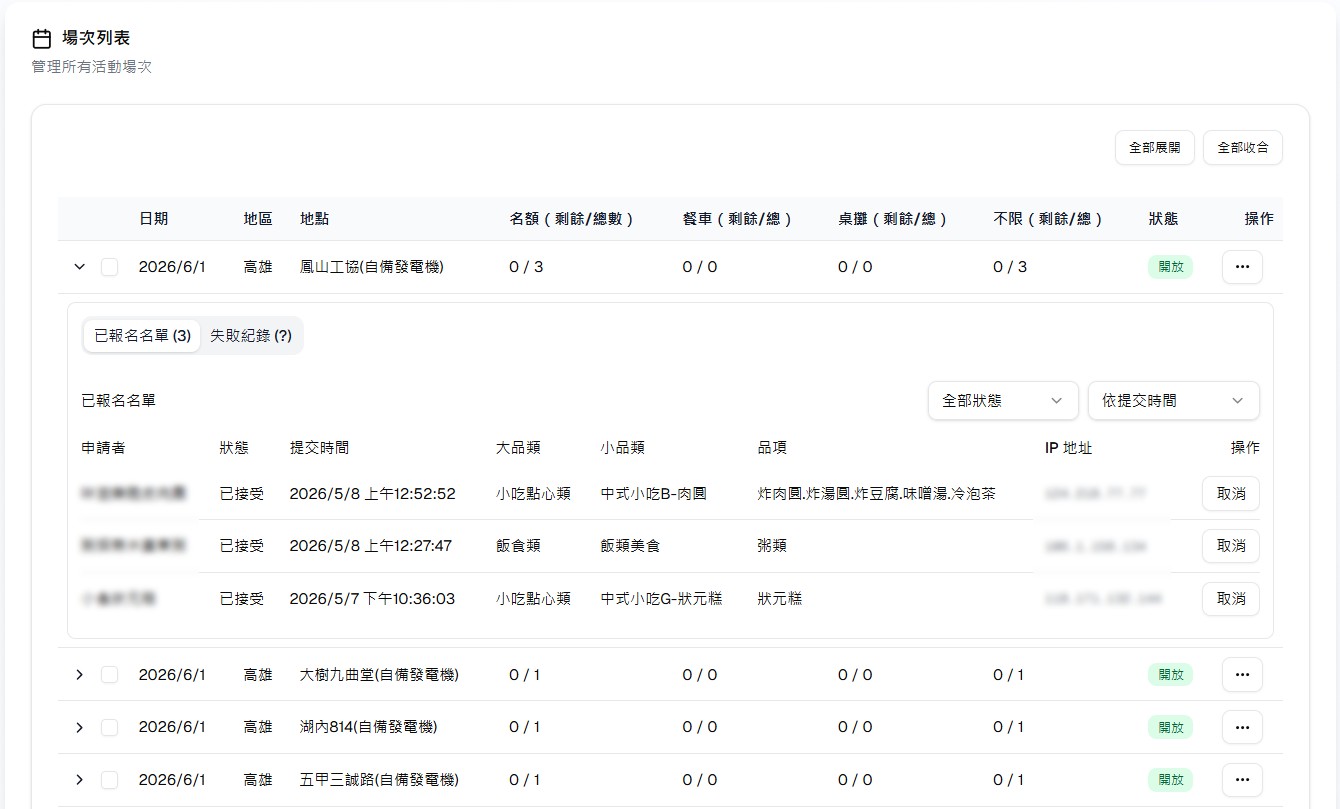Tick the checkbox for 鳳山工協 session

(x=110, y=267)
